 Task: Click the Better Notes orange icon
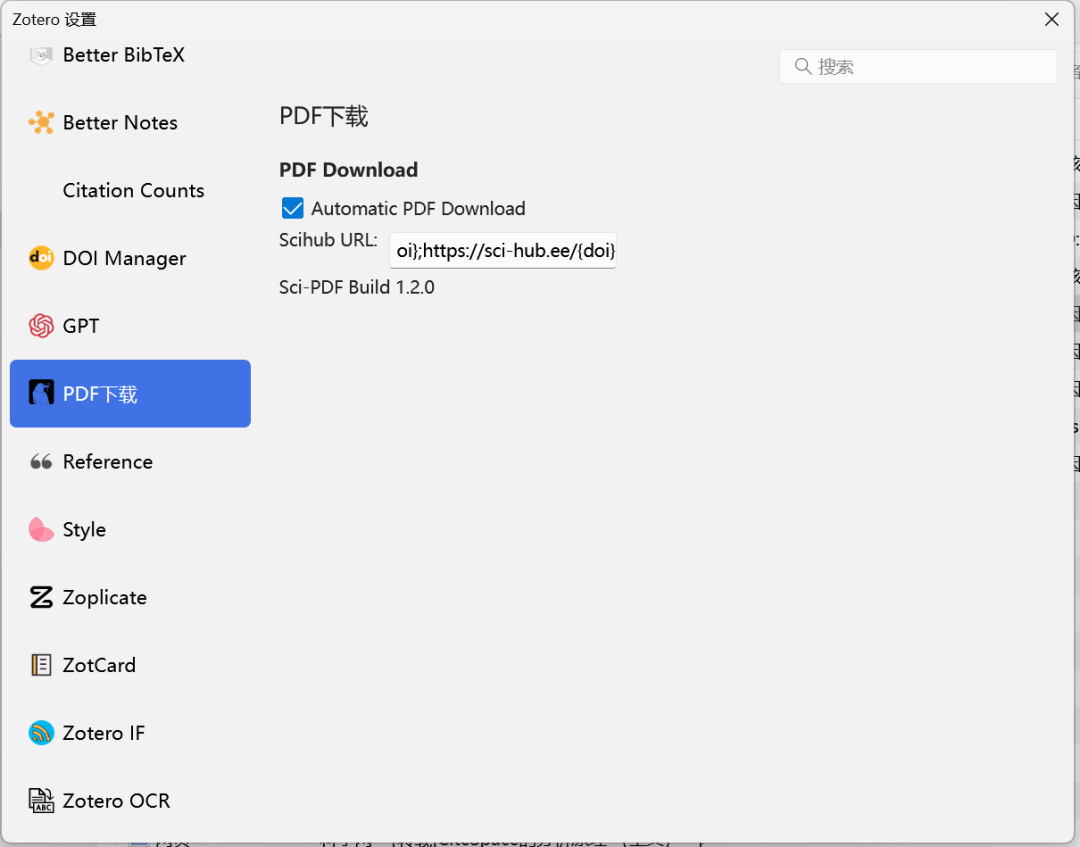tap(41, 123)
